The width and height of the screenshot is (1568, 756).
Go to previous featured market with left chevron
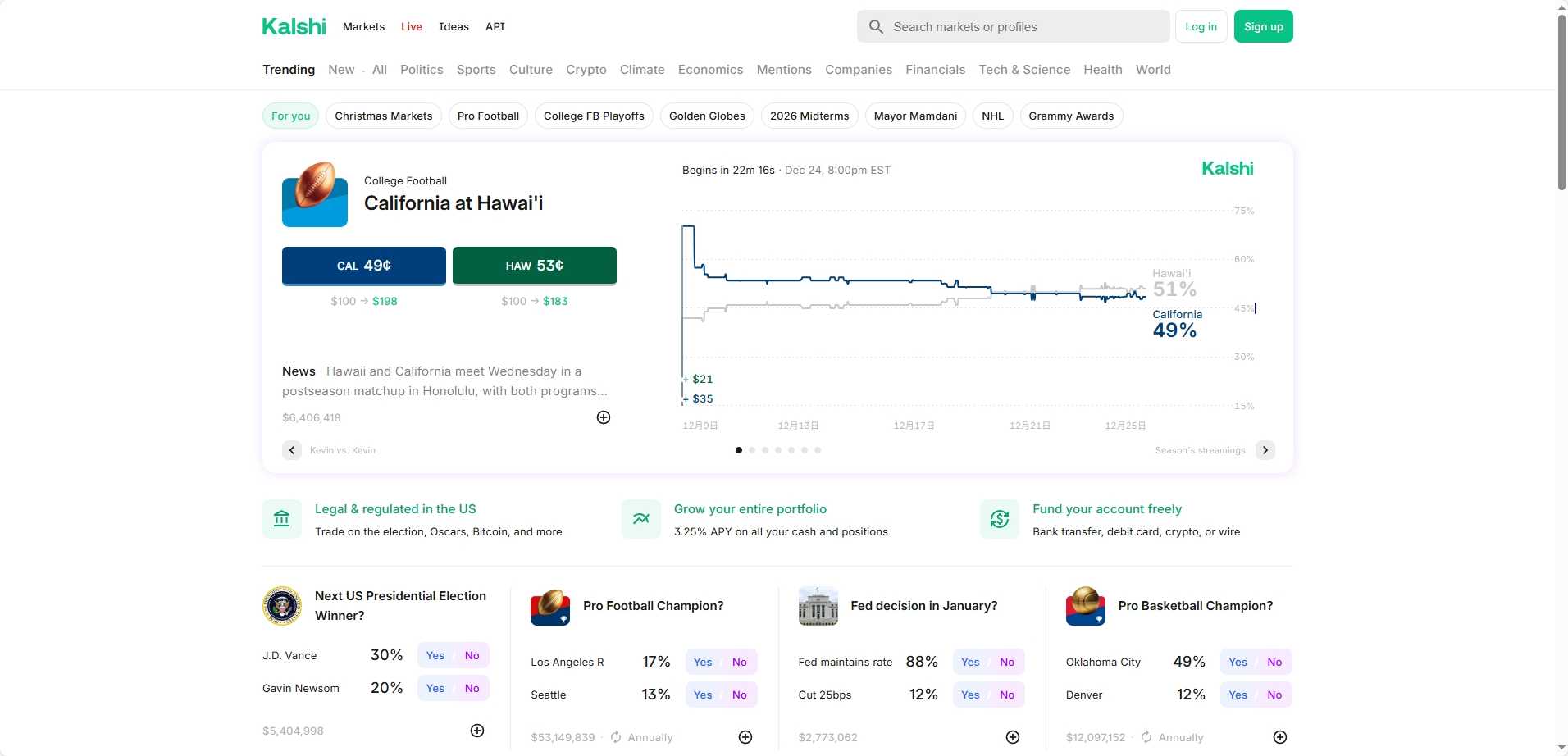pos(292,450)
